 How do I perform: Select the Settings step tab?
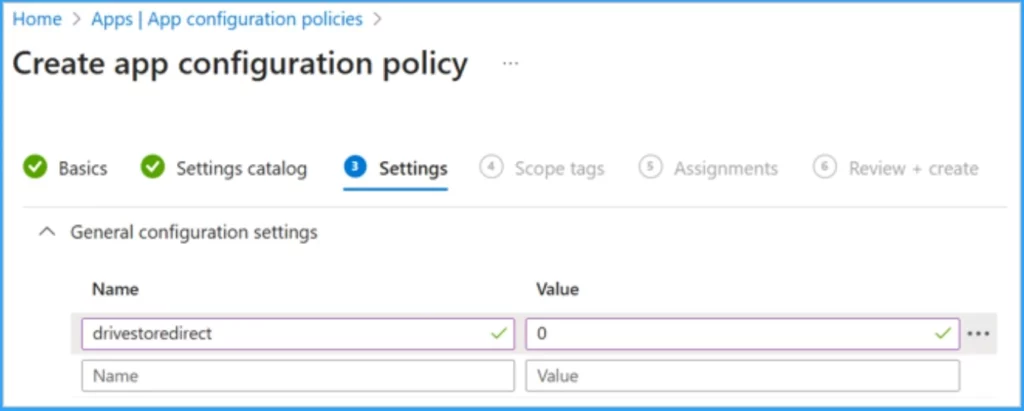pos(396,169)
